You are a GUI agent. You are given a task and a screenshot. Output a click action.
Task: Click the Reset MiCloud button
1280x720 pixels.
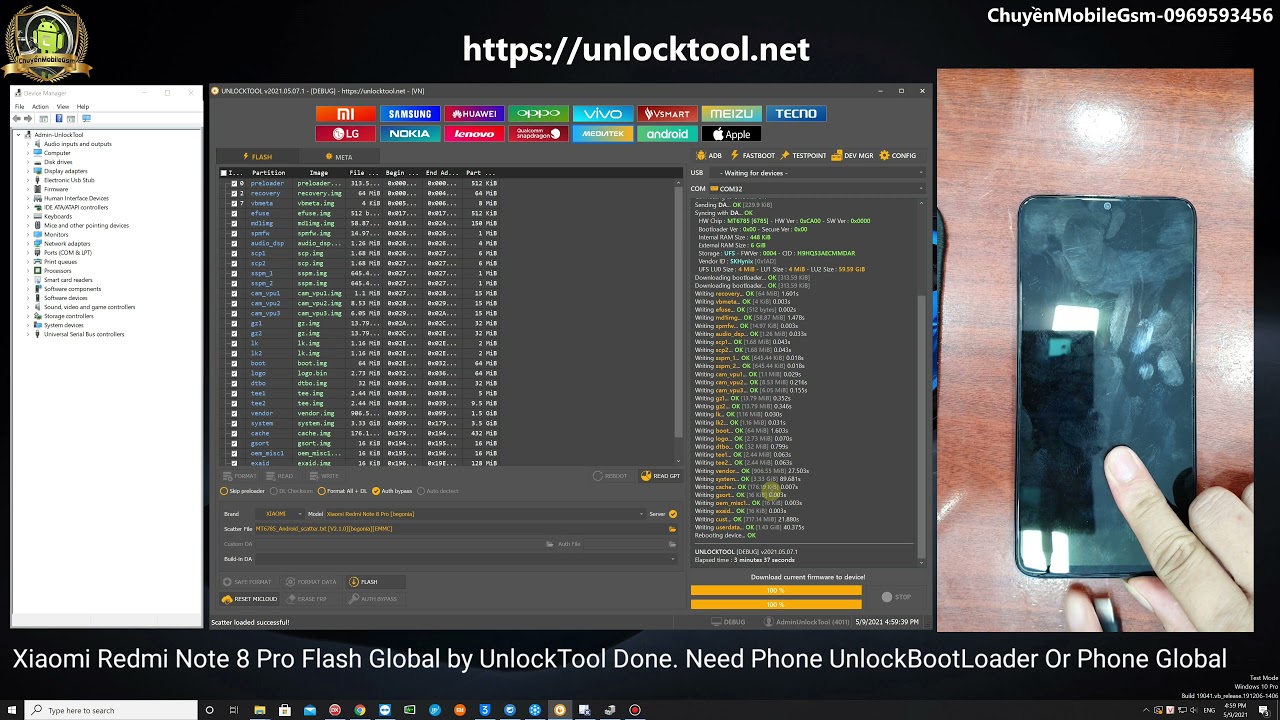[x=249, y=599]
